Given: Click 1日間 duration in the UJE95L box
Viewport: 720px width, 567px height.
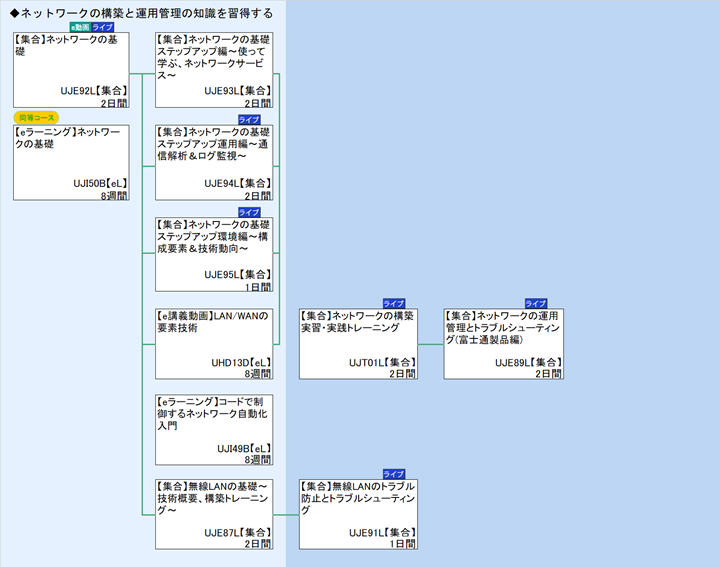Looking at the screenshot, I should click(258, 287).
